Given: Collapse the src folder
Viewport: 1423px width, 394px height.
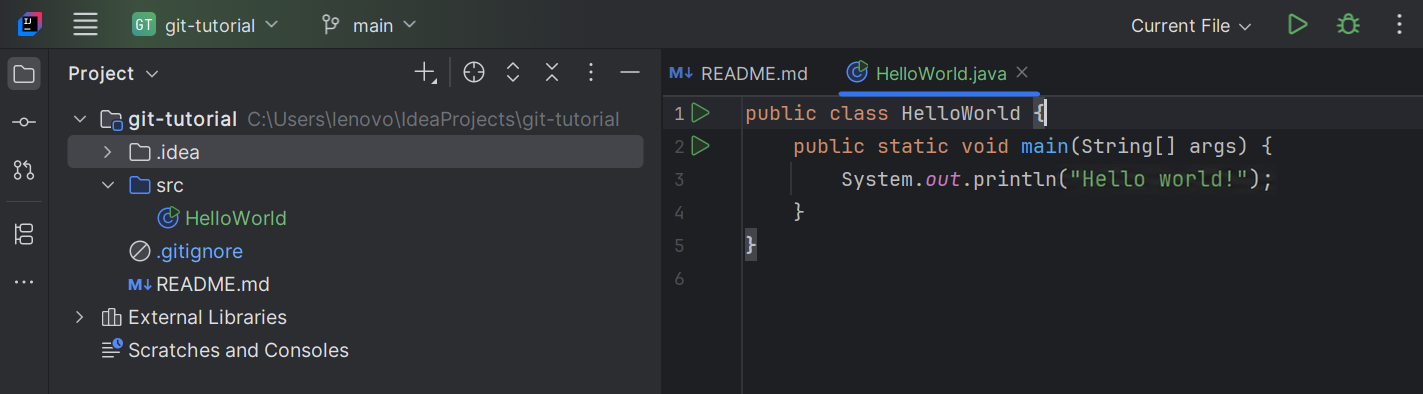Looking at the screenshot, I should pos(108,186).
